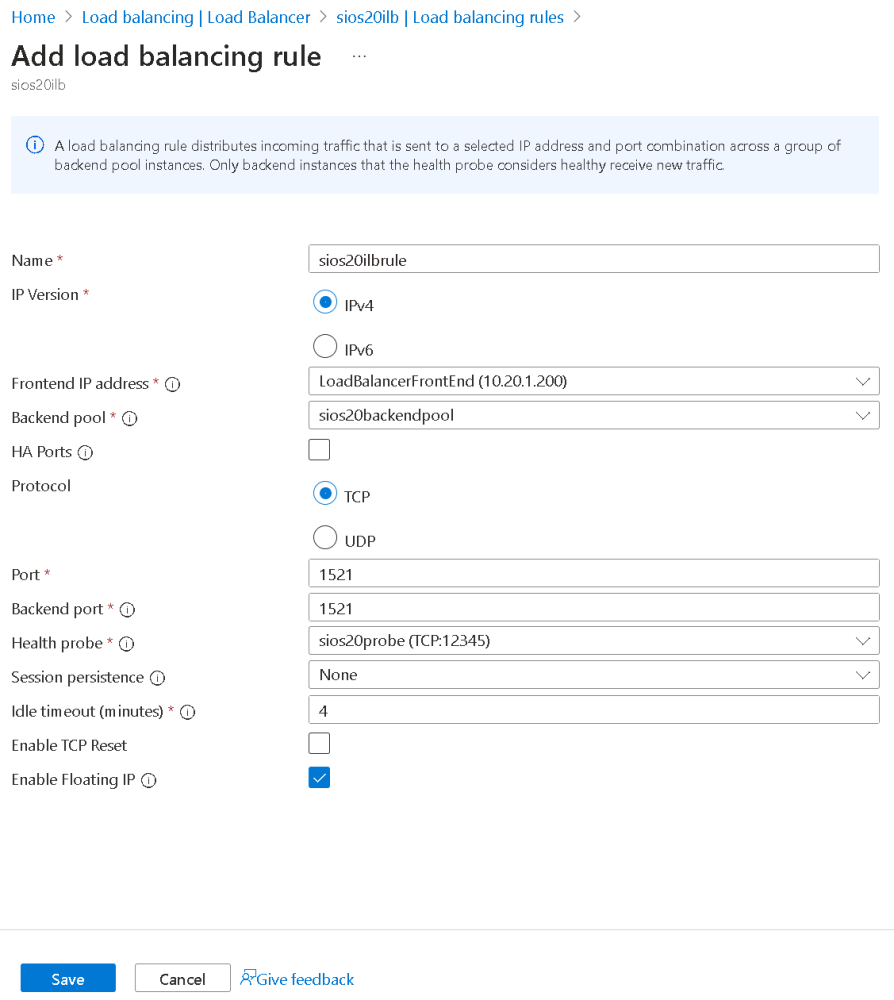Go to Home breadcrumb
The image size is (894, 1000).
[33, 17]
